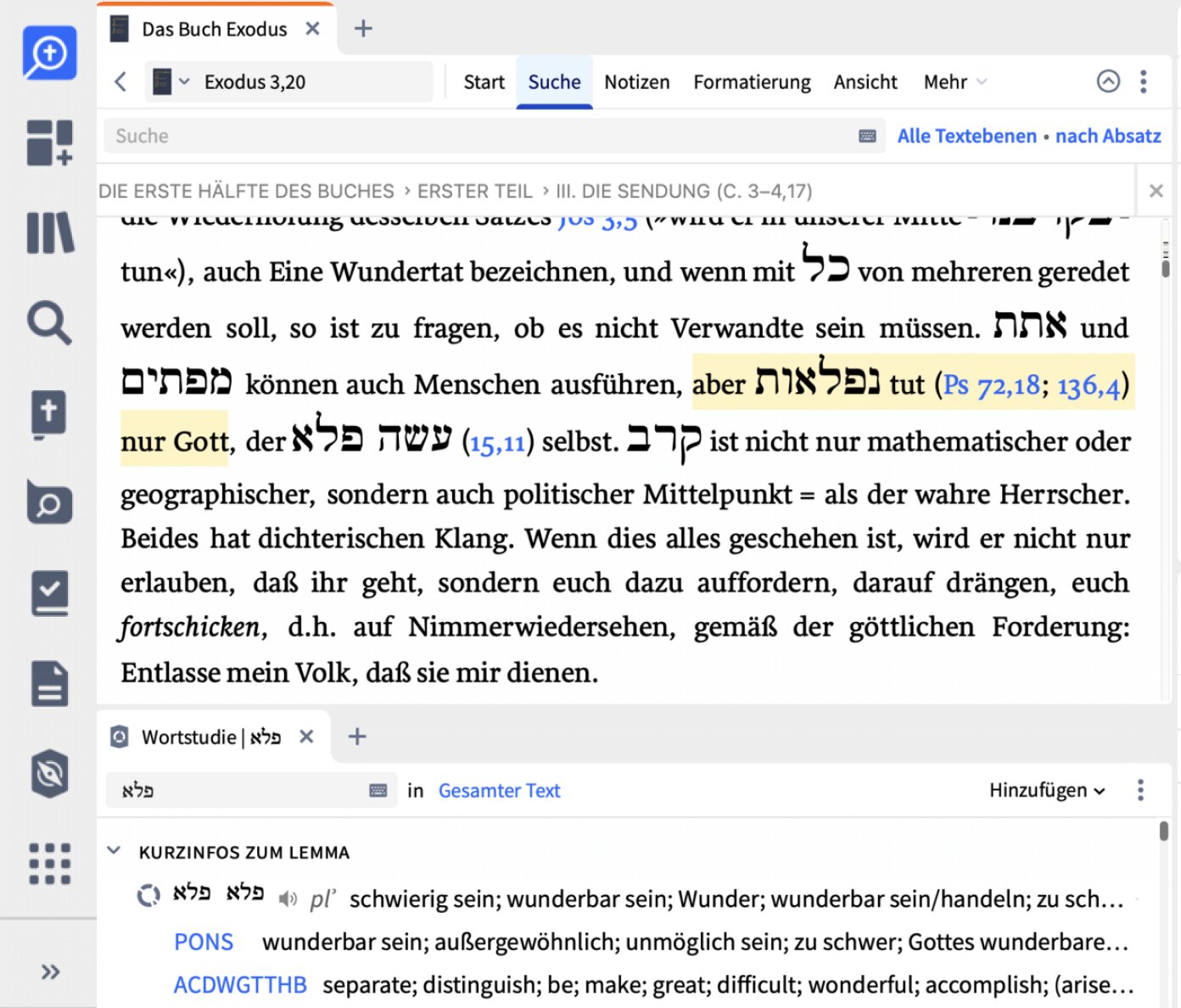This screenshot has width=1181, height=1008.
Task: Open the apps grid icon in the sidebar
Action: click(49, 864)
